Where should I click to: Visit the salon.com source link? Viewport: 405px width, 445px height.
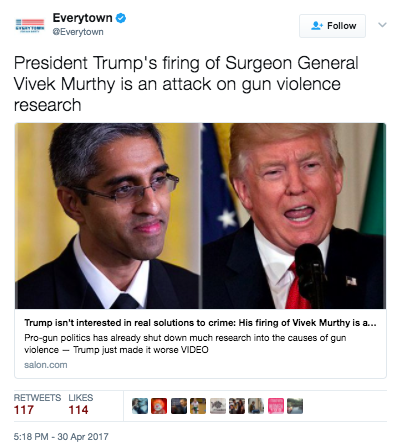[x=46, y=365]
